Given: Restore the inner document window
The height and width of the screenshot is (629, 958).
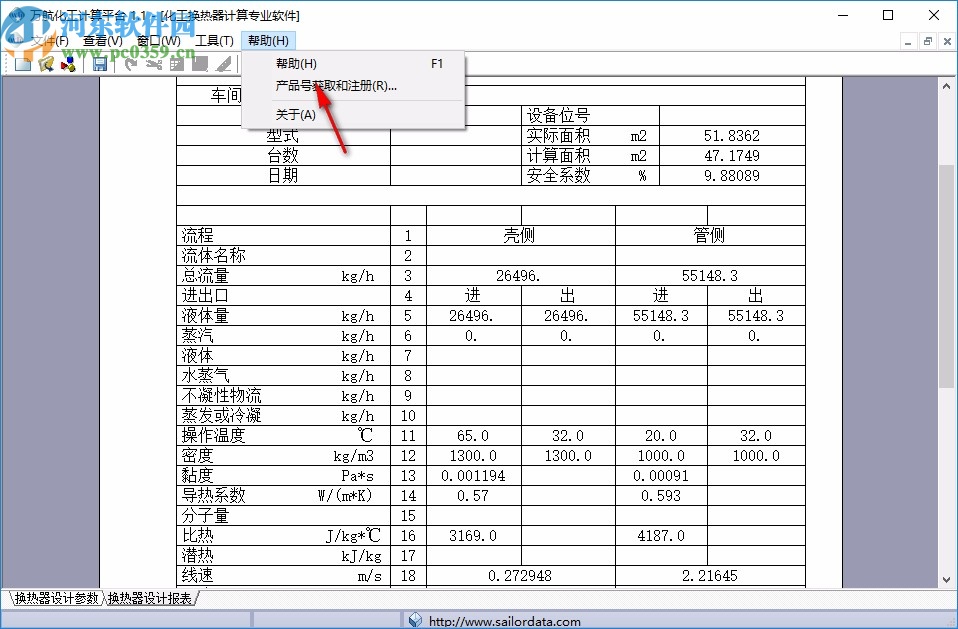Looking at the screenshot, I should (927, 42).
